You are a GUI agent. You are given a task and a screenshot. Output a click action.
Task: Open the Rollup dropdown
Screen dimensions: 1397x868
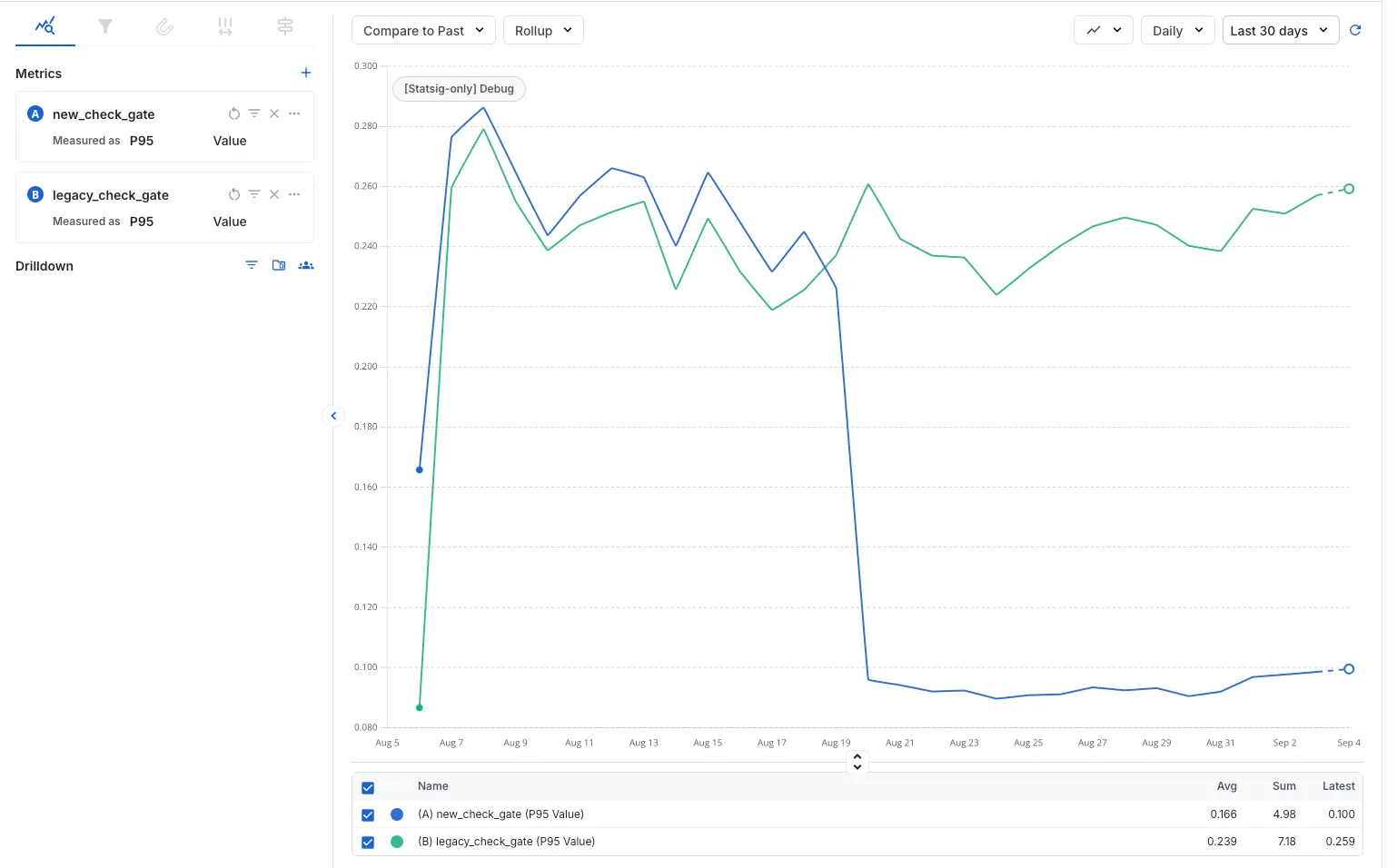pyautogui.click(x=543, y=30)
